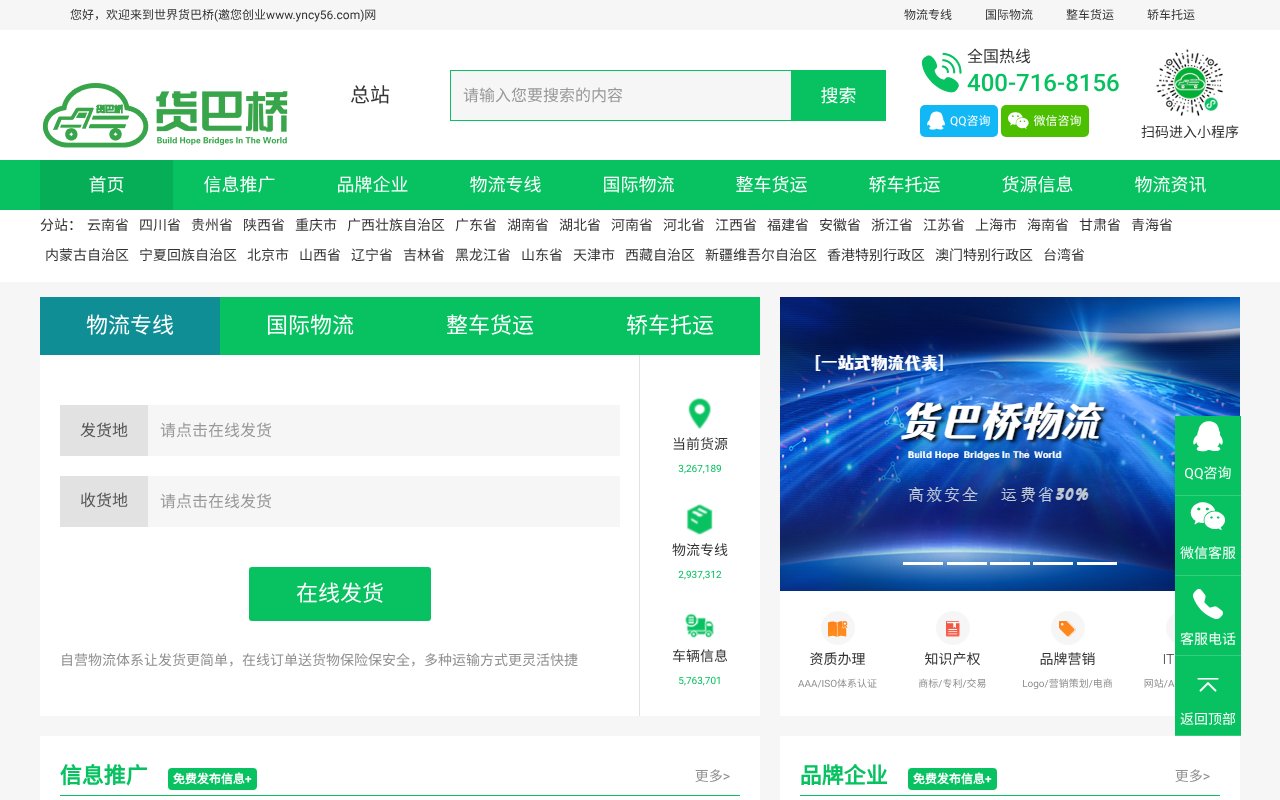This screenshot has width=1280, height=800.
Task: Click the 品牌营销 tag icon
Action: click(x=1067, y=627)
